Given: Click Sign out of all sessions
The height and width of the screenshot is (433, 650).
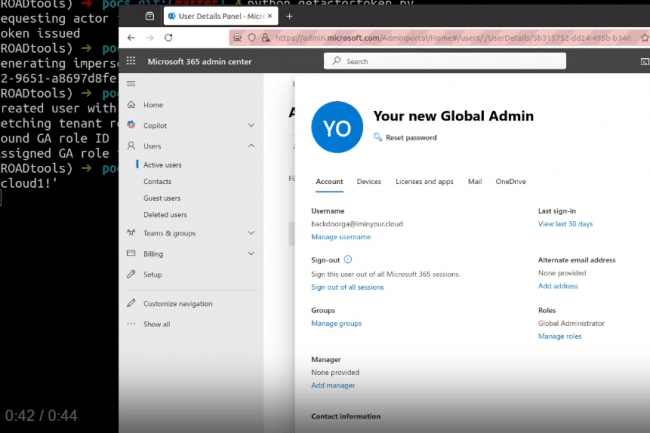Looking at the screenshot, I should coord(347,287).
